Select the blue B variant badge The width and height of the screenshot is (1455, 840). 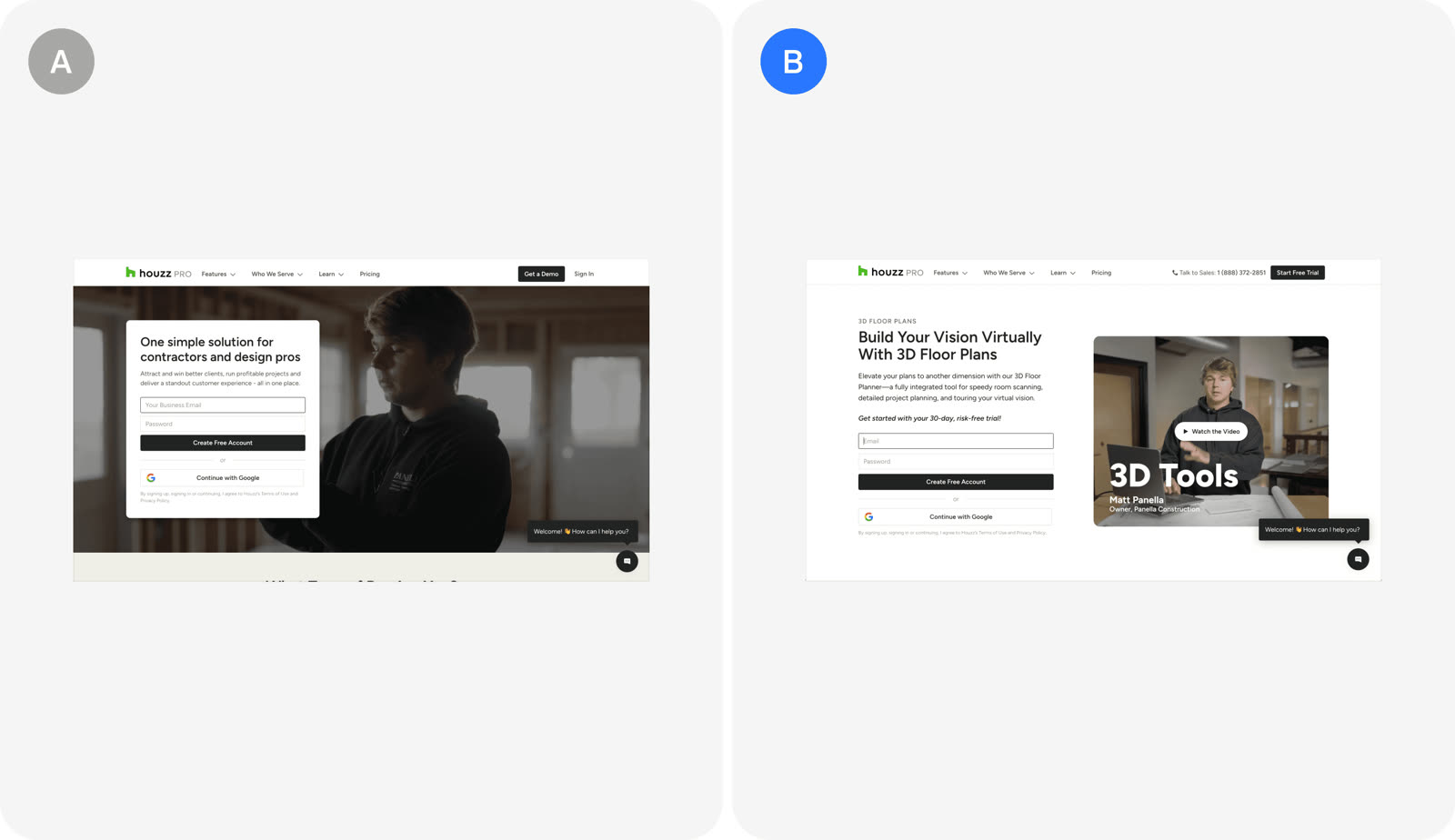tap(793, 61)
